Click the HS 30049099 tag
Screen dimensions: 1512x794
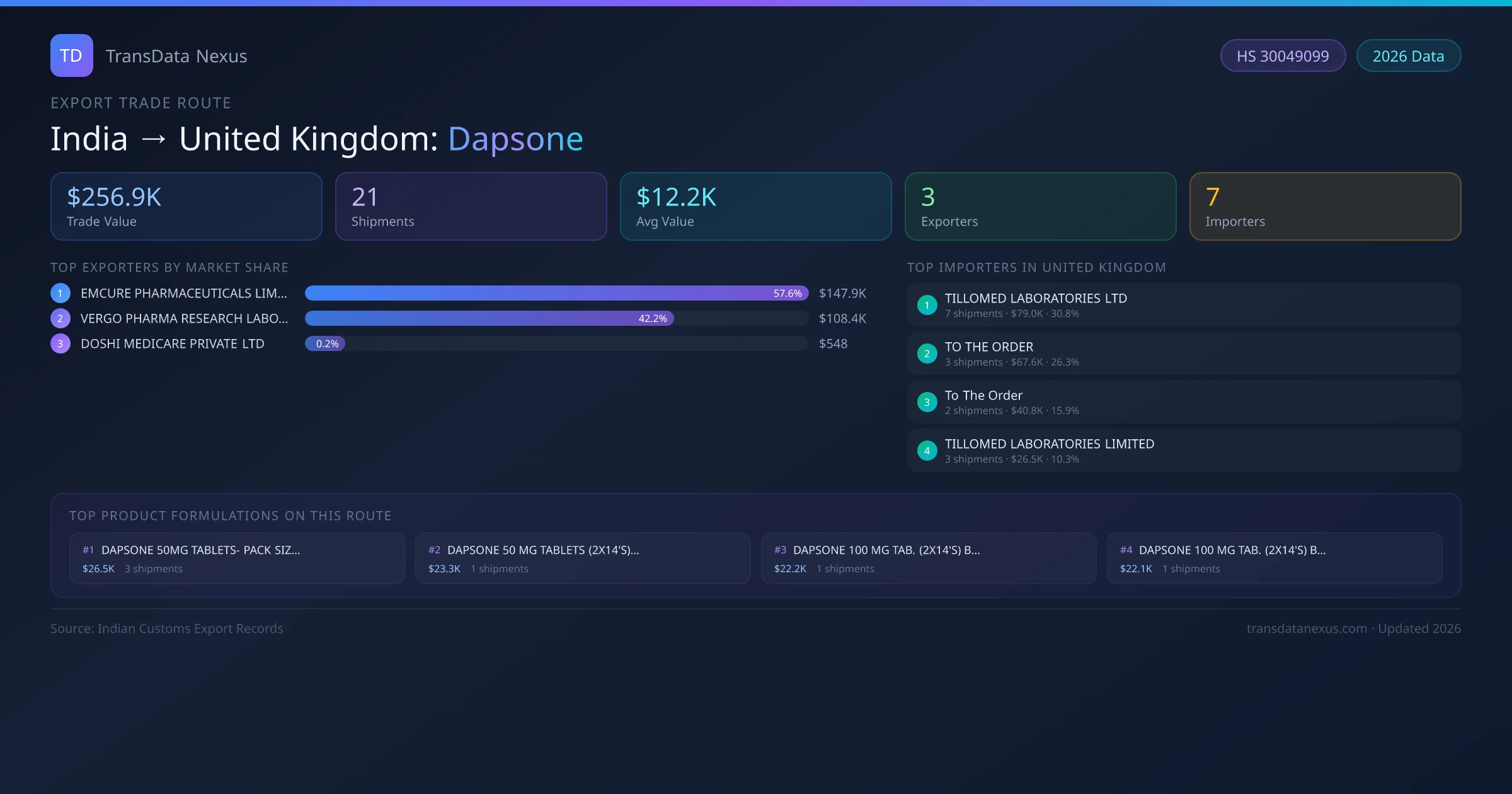(1283, 56)
